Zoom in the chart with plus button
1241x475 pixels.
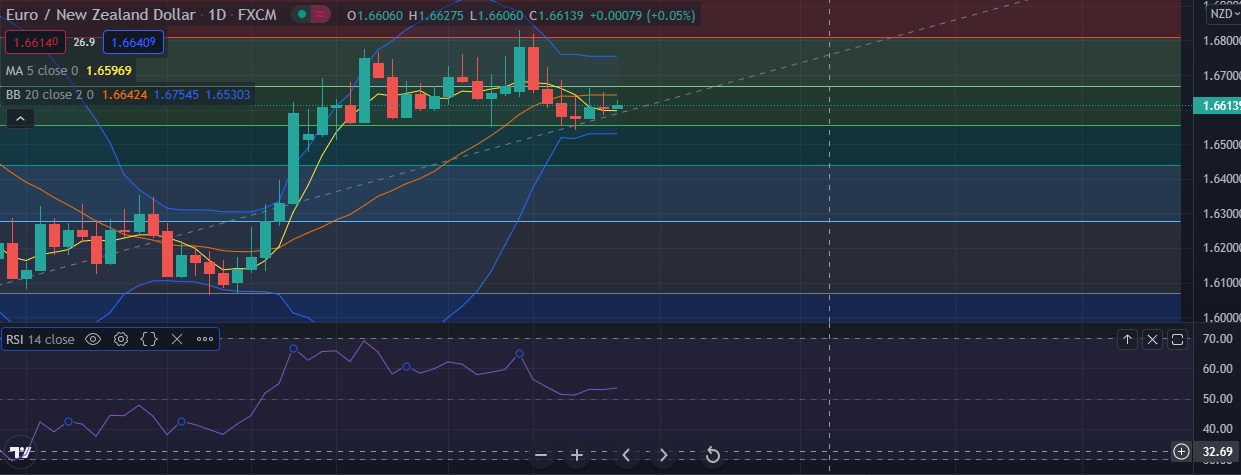pos(577,455)
